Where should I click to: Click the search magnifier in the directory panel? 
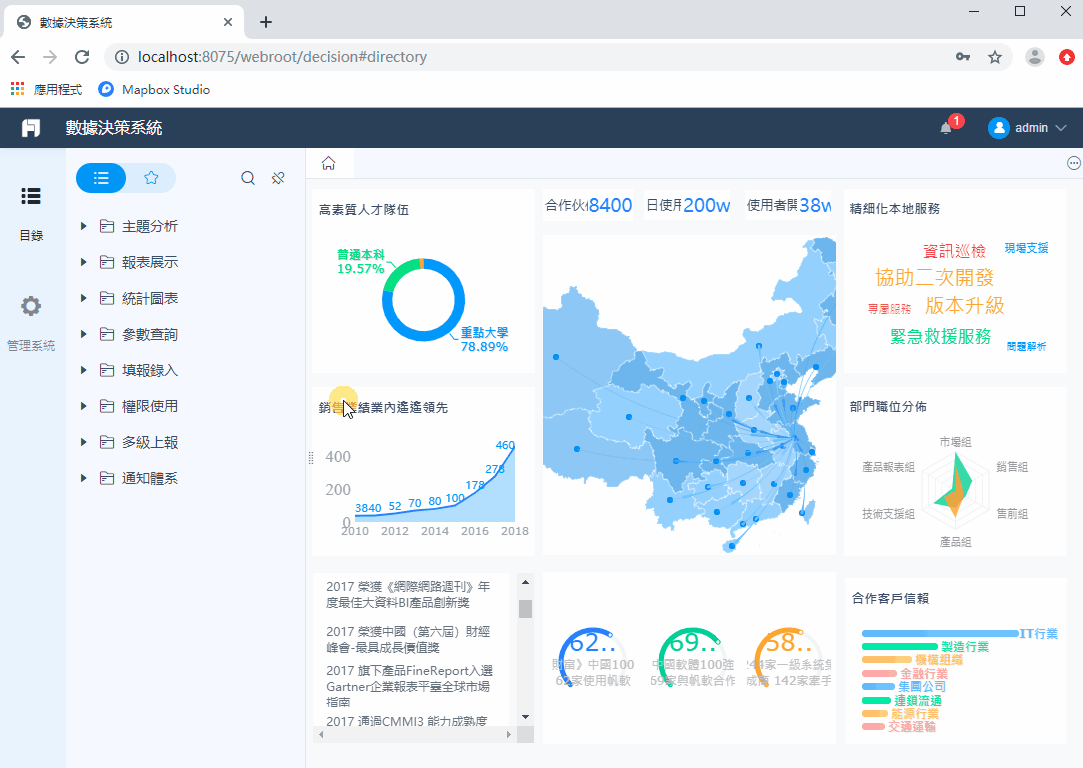[247, 177]
